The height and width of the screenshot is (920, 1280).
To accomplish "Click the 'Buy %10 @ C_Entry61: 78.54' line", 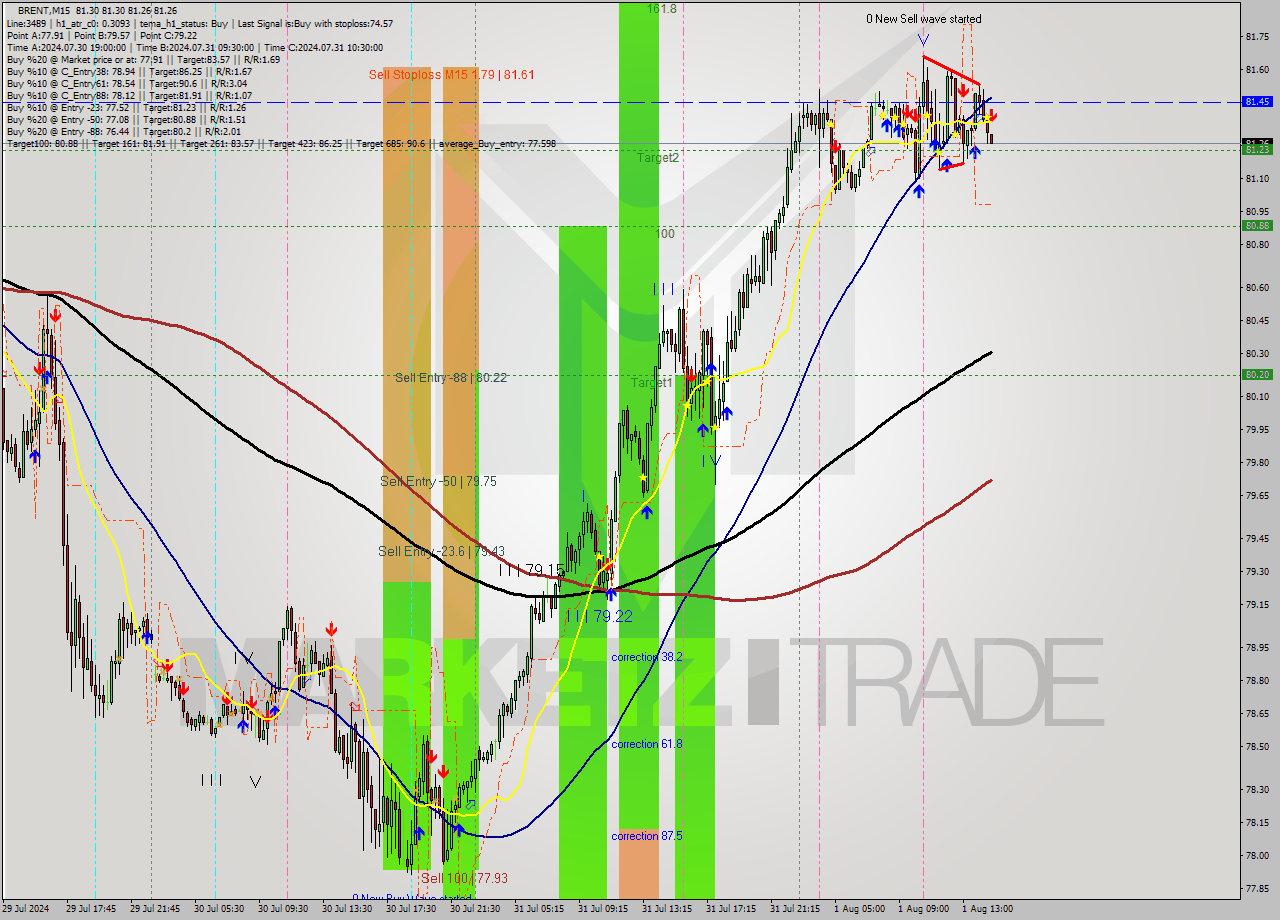I will point(126,84).
